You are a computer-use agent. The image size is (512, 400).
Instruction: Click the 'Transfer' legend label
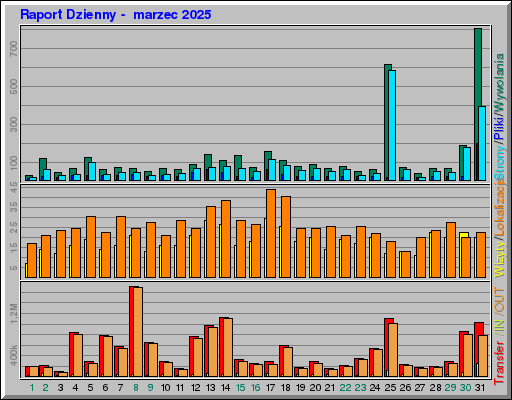499,362
